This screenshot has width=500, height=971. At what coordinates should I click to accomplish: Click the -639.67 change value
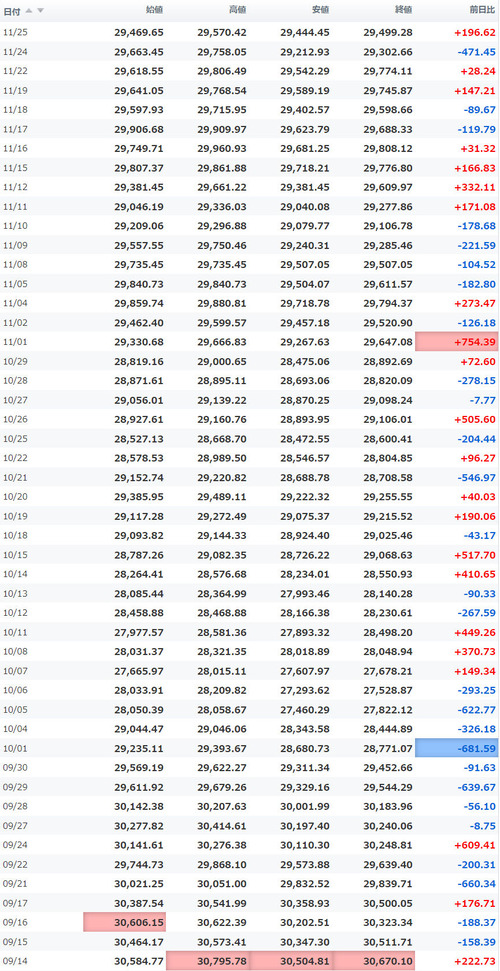click(476, 787)
